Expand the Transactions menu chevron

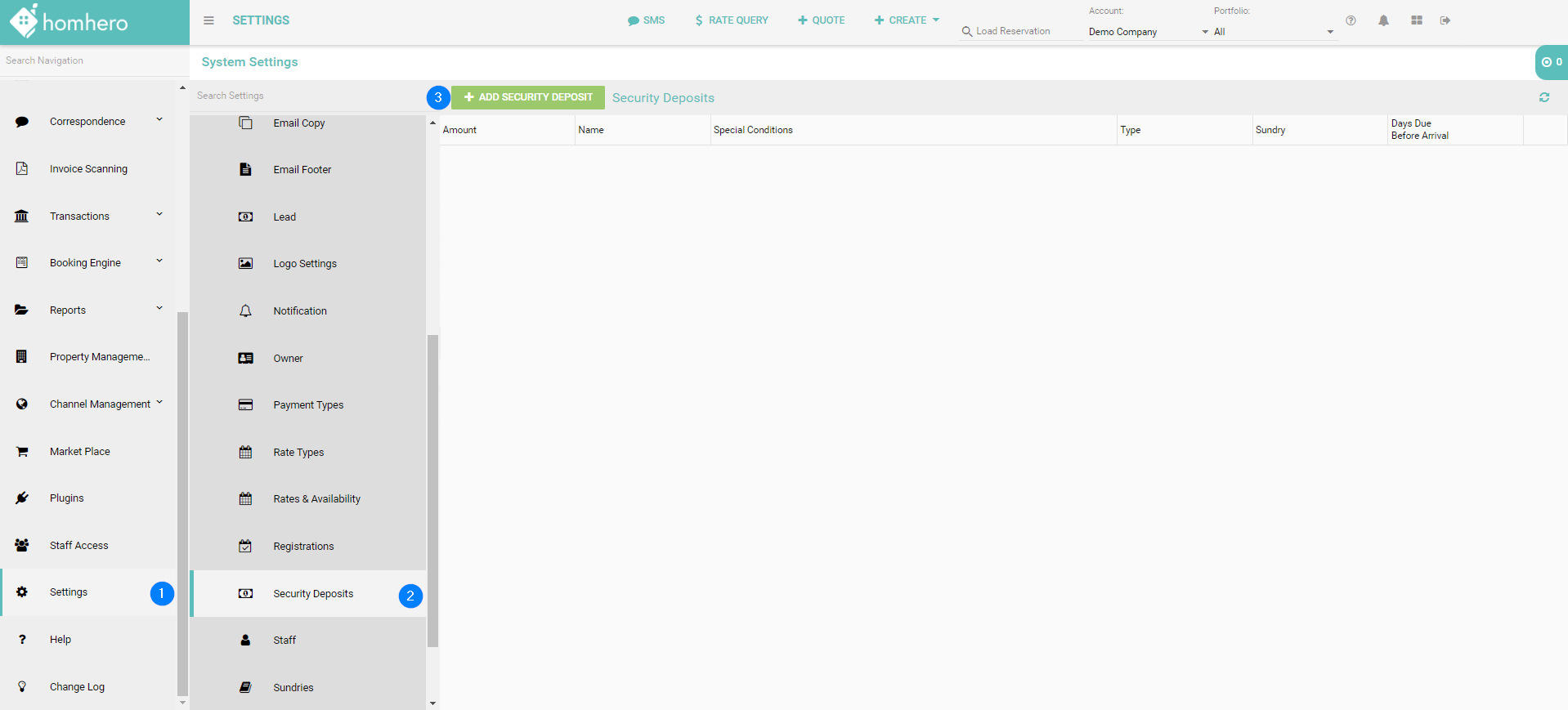coord(159,215)
